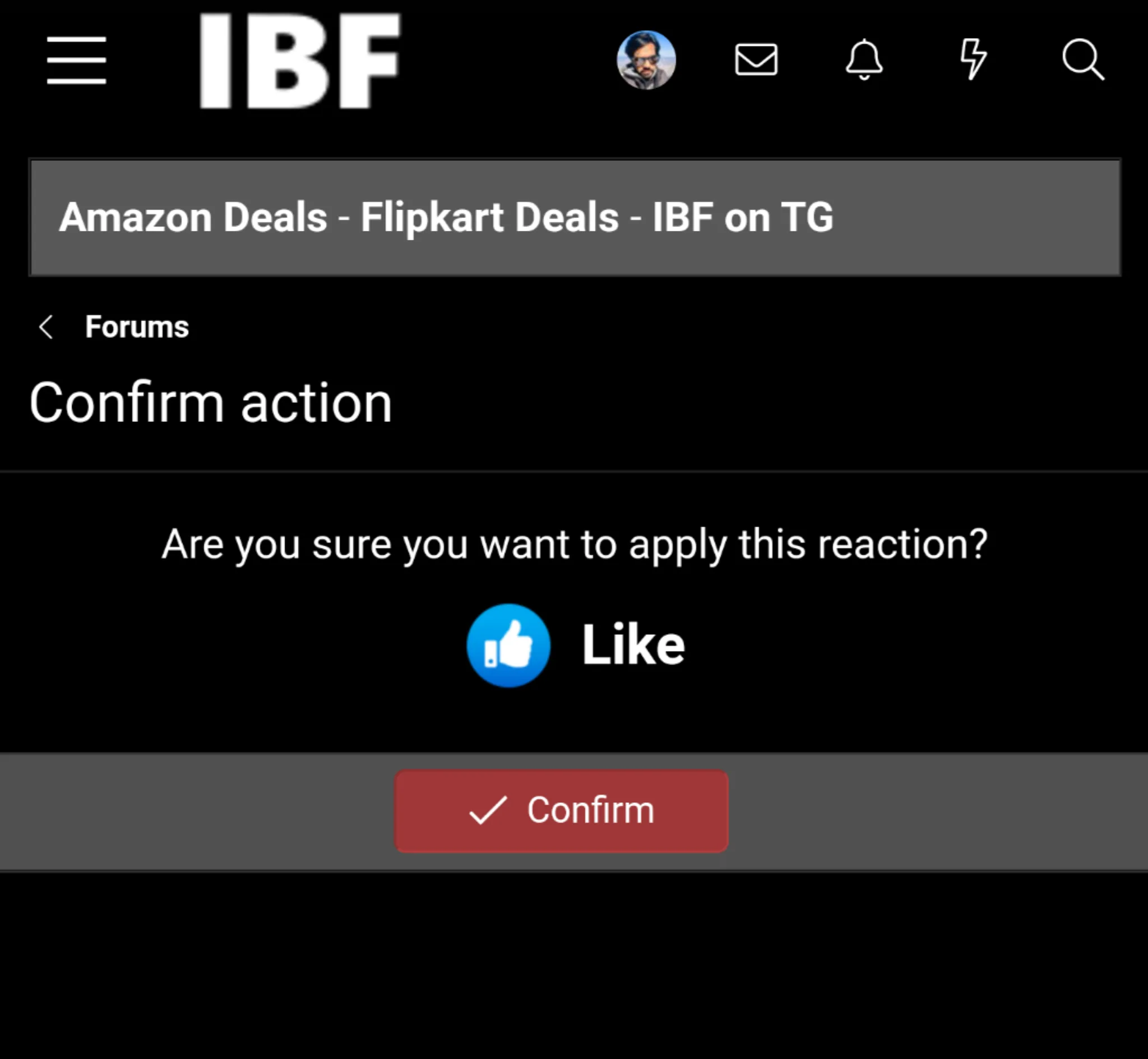
Task: Open the hamburger navigation menu
Action: [x=76, y=60]
